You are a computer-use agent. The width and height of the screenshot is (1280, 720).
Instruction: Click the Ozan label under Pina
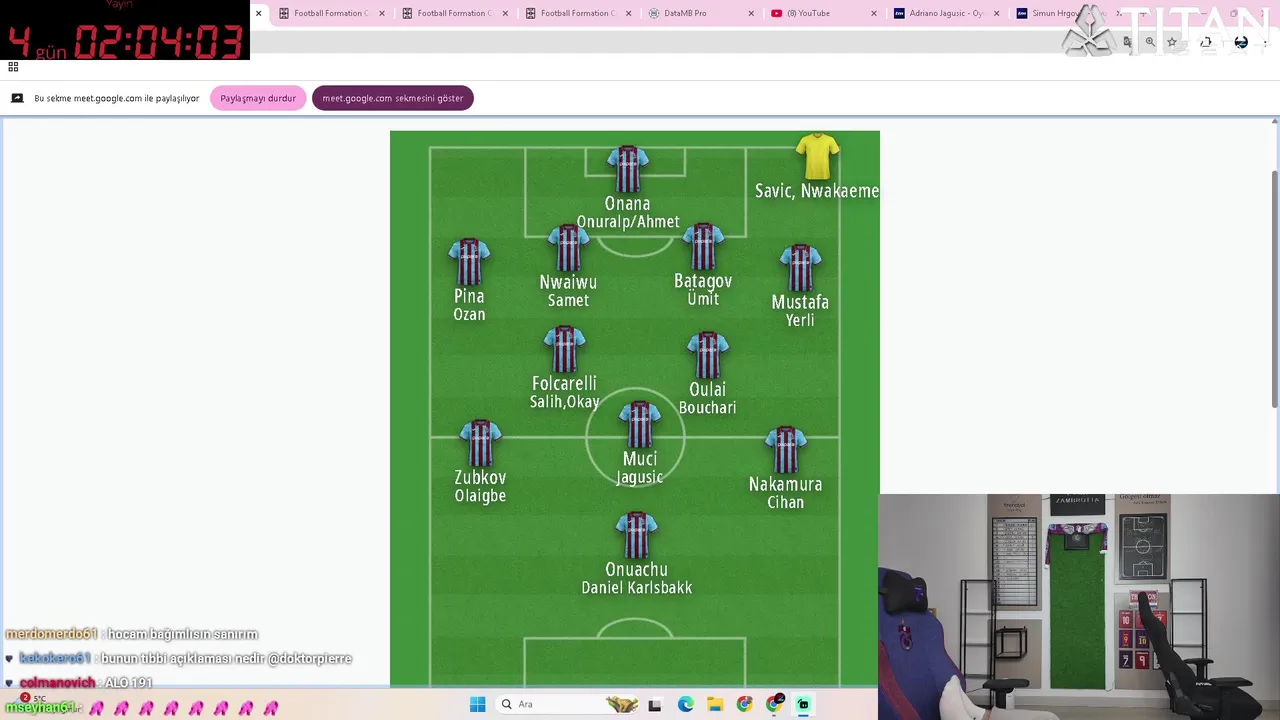(469, 314)
